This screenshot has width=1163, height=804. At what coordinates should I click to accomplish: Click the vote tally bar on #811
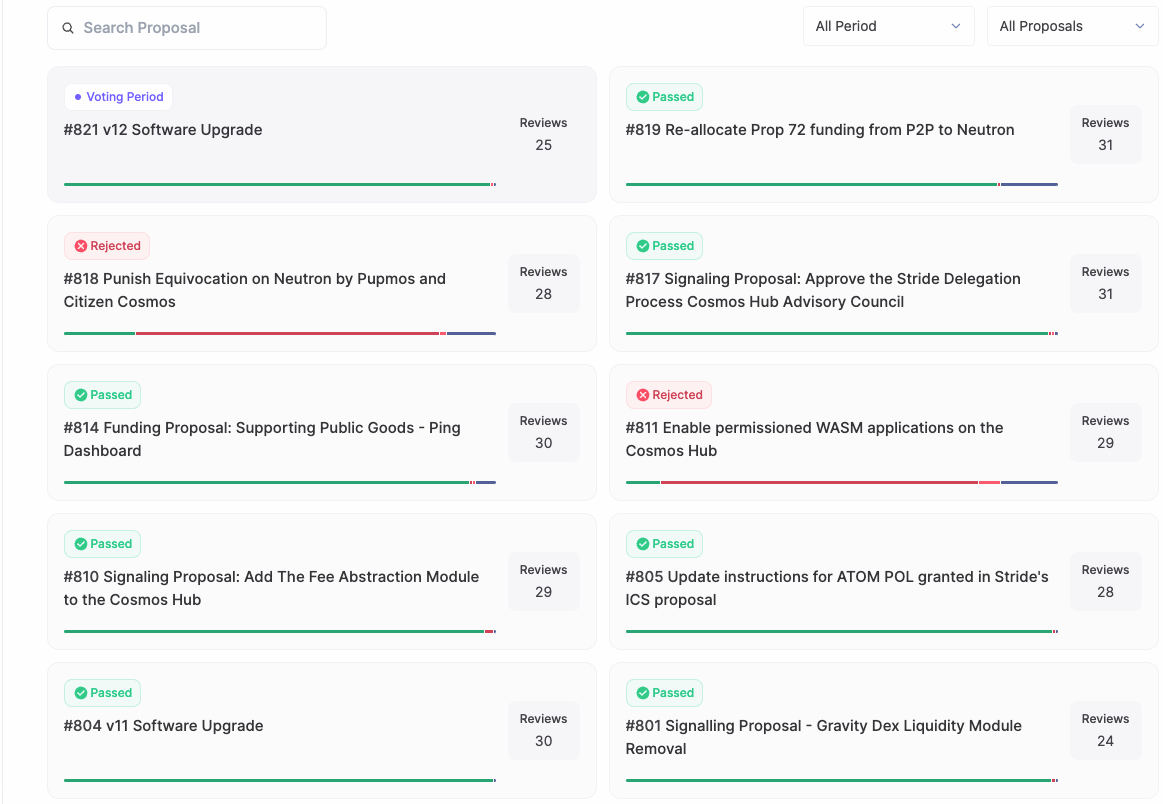tap(842, 483)
